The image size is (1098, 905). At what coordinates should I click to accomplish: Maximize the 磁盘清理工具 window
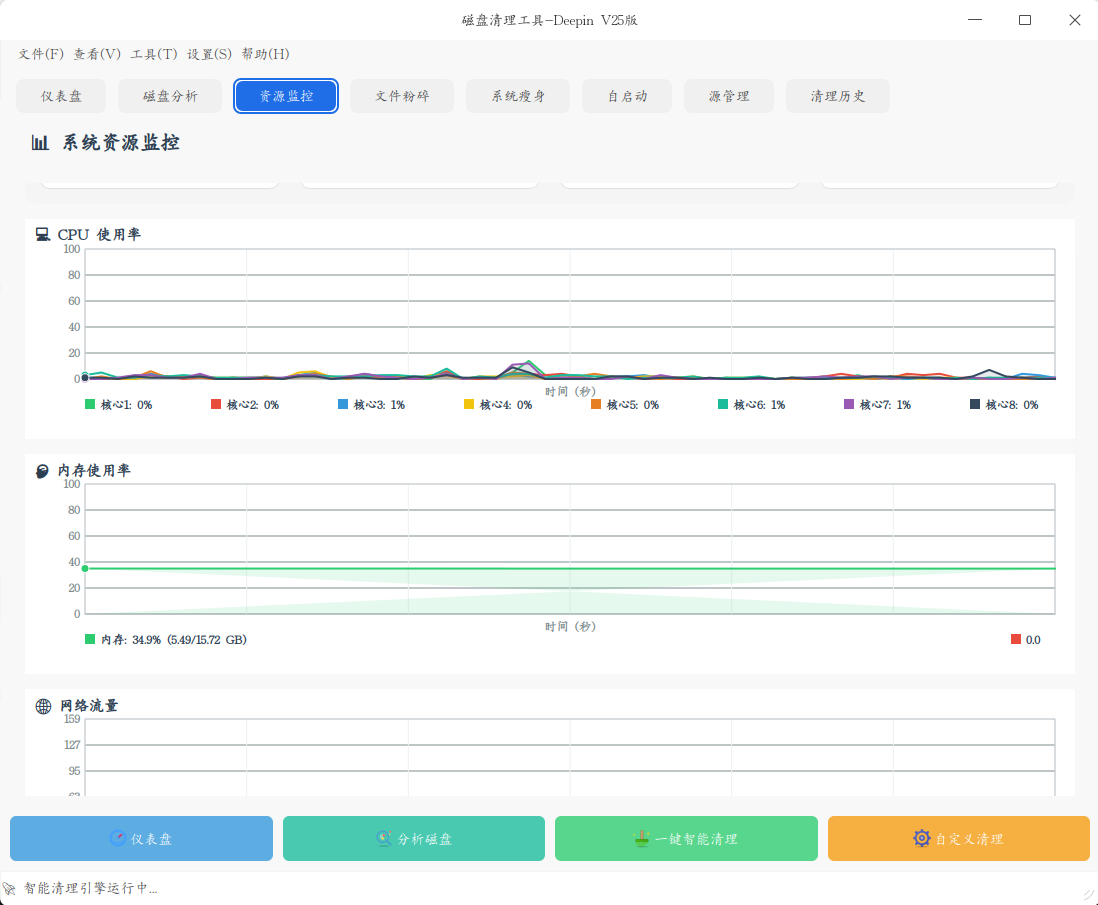pos(1024,20)
